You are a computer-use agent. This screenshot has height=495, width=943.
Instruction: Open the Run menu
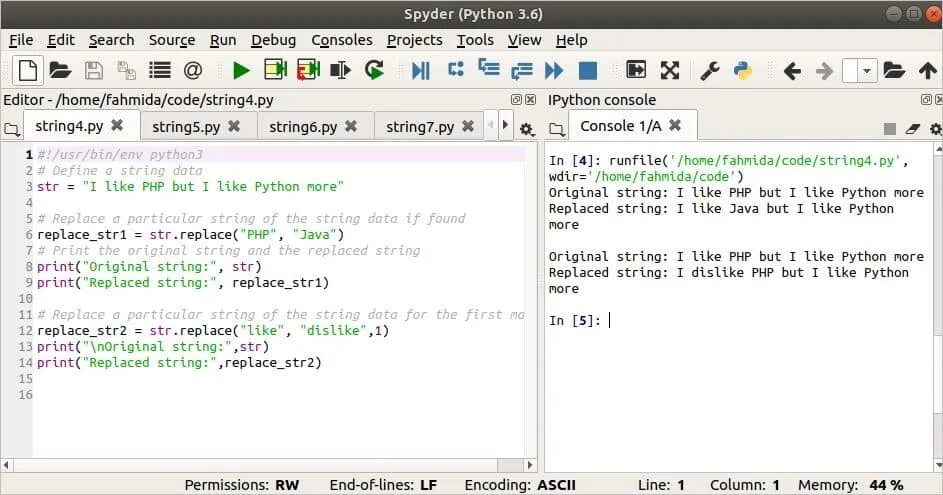[223, 40]
